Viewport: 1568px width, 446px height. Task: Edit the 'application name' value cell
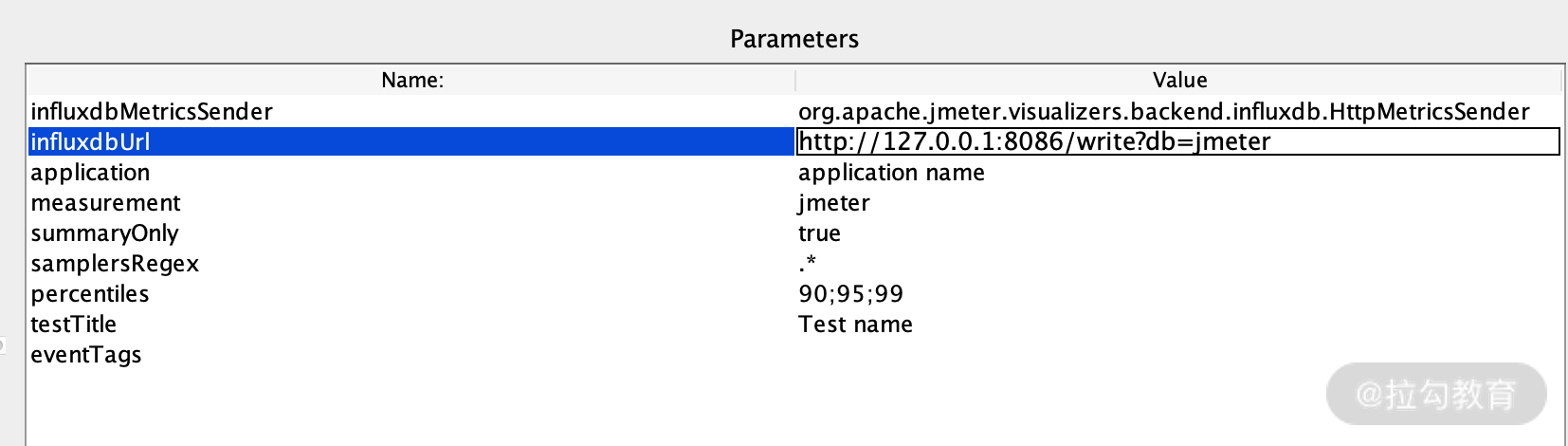891,173
